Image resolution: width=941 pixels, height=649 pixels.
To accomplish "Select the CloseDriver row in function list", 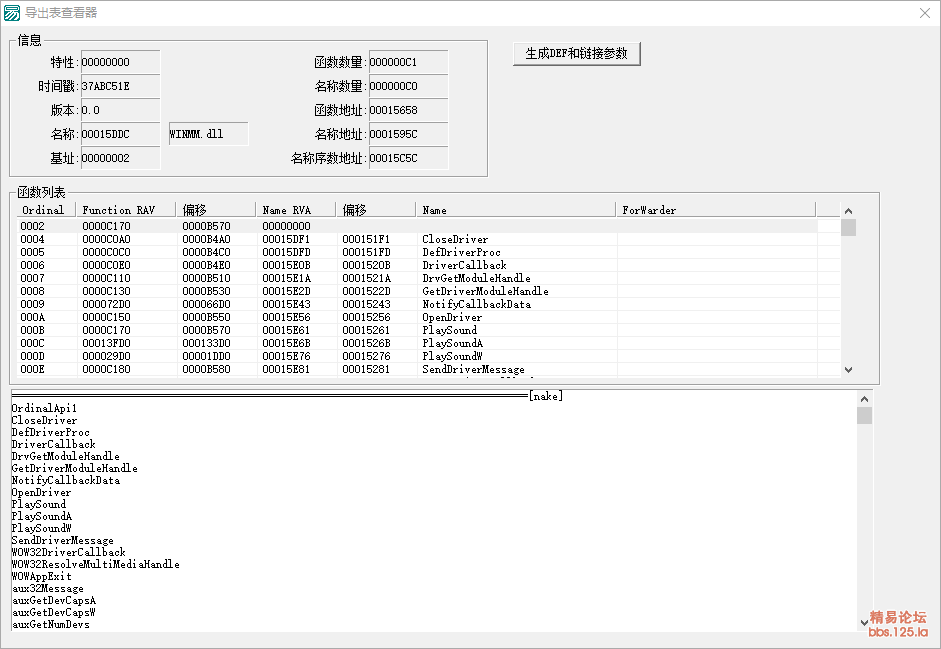I will [x=455, y=240].
